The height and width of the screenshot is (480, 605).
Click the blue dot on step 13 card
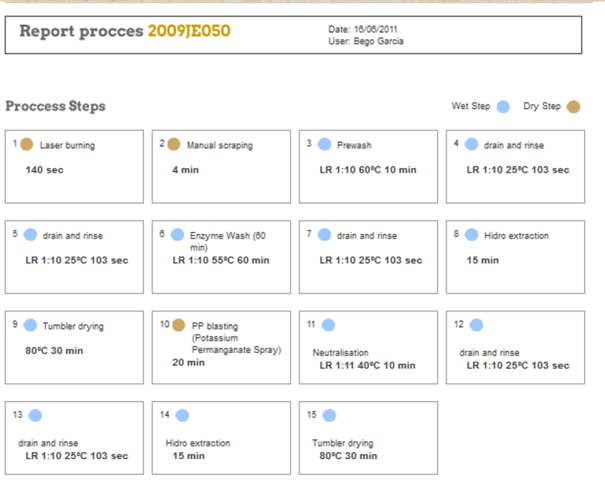pos(35,416)
